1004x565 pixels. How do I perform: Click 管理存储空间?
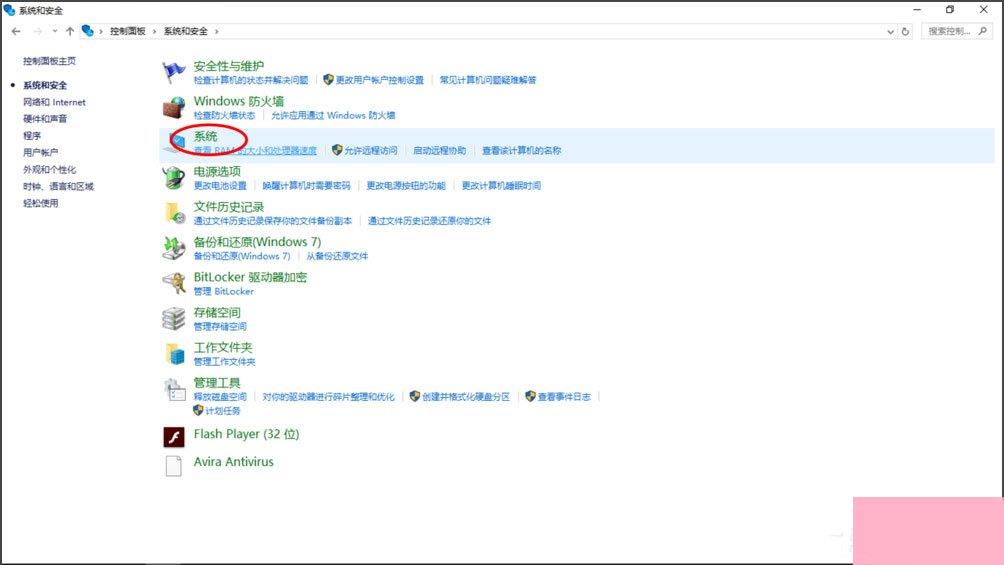[220, 327]
